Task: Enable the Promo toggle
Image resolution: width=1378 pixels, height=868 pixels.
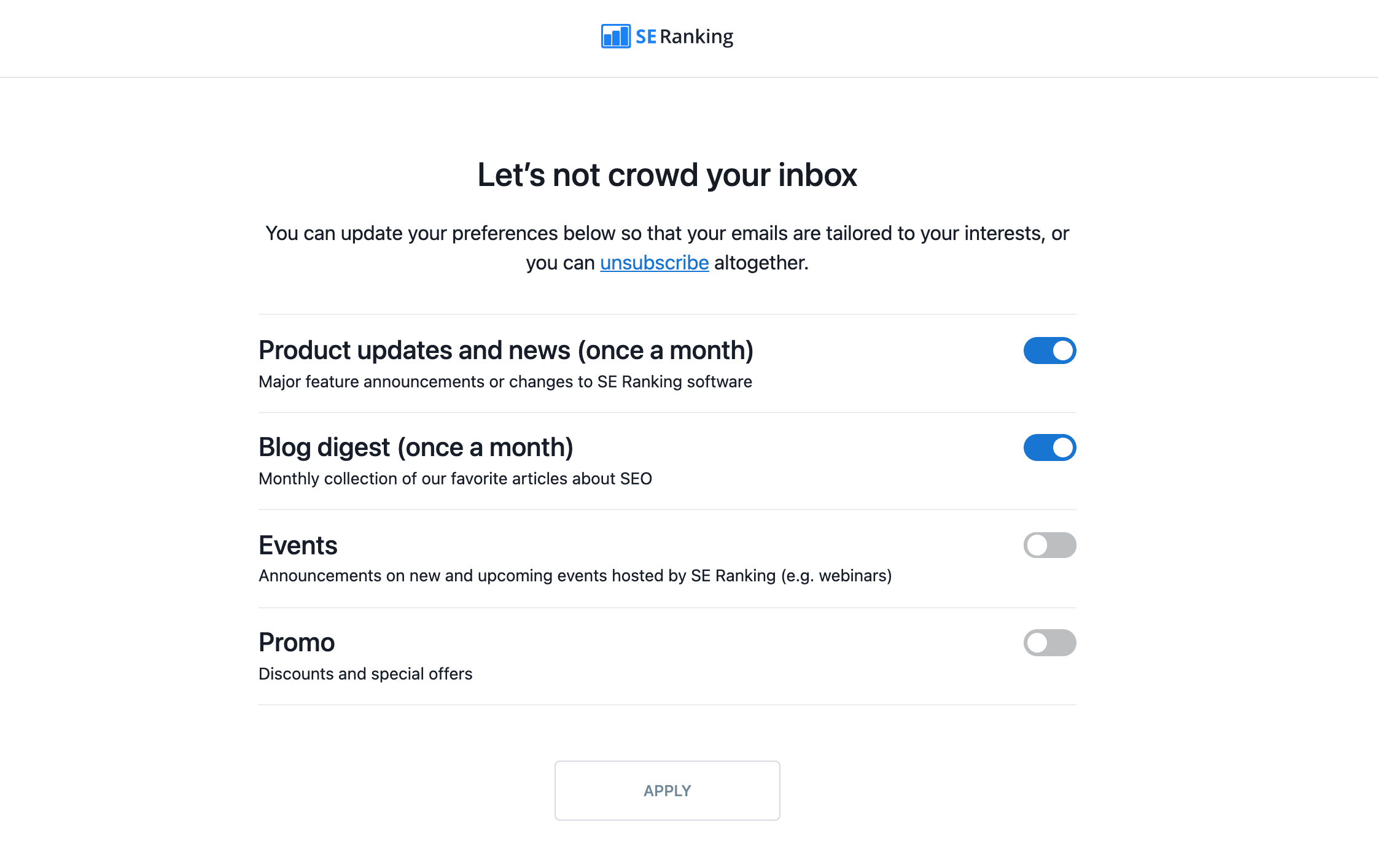Action: click(x=1049, y=642)
